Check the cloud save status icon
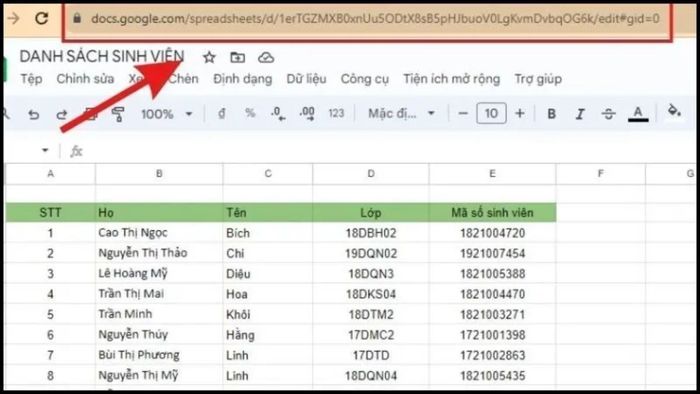Viewport: 700px width, 394px height. (266, 57)
